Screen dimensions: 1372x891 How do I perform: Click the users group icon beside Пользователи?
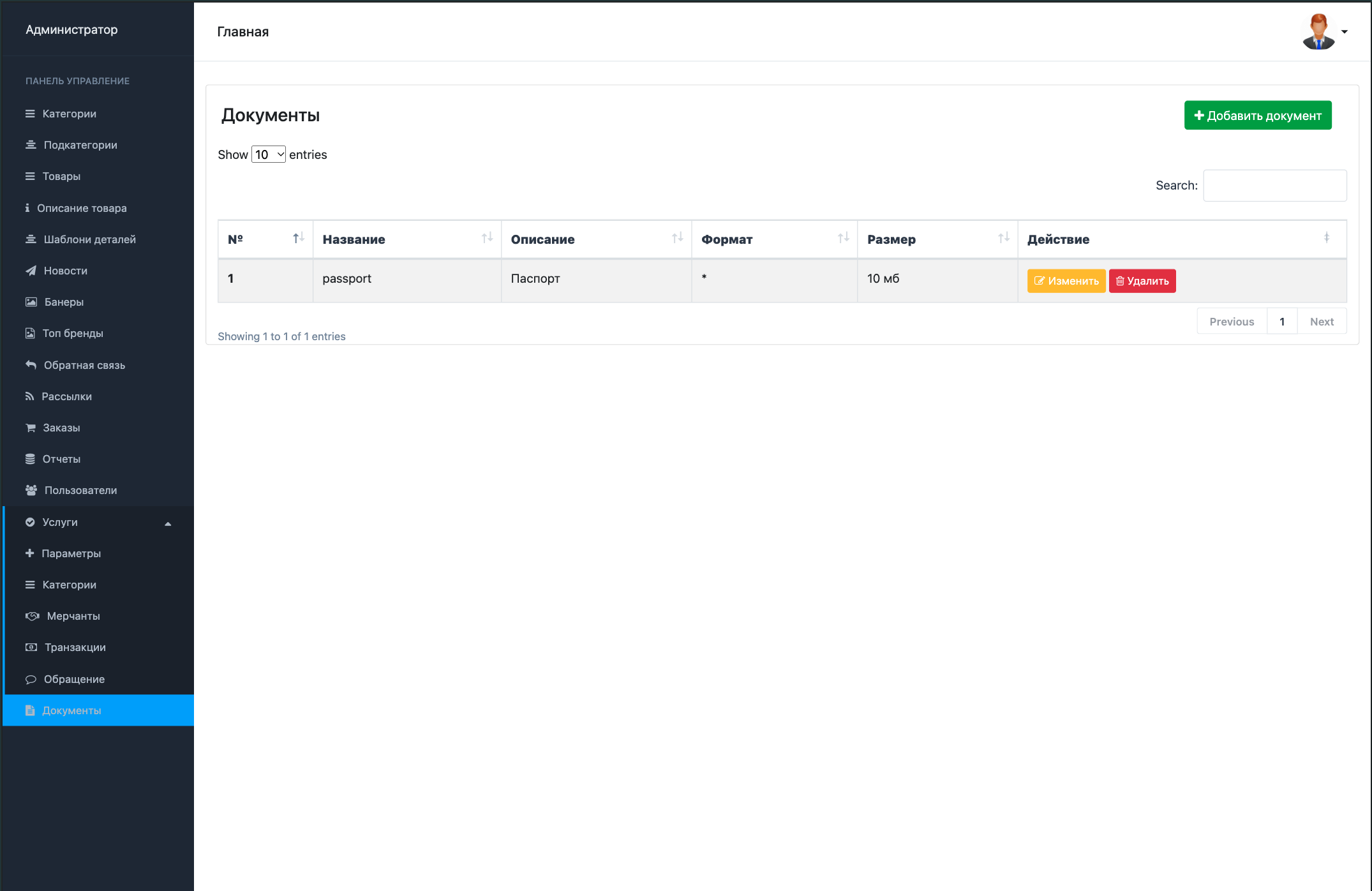point(31,490)
